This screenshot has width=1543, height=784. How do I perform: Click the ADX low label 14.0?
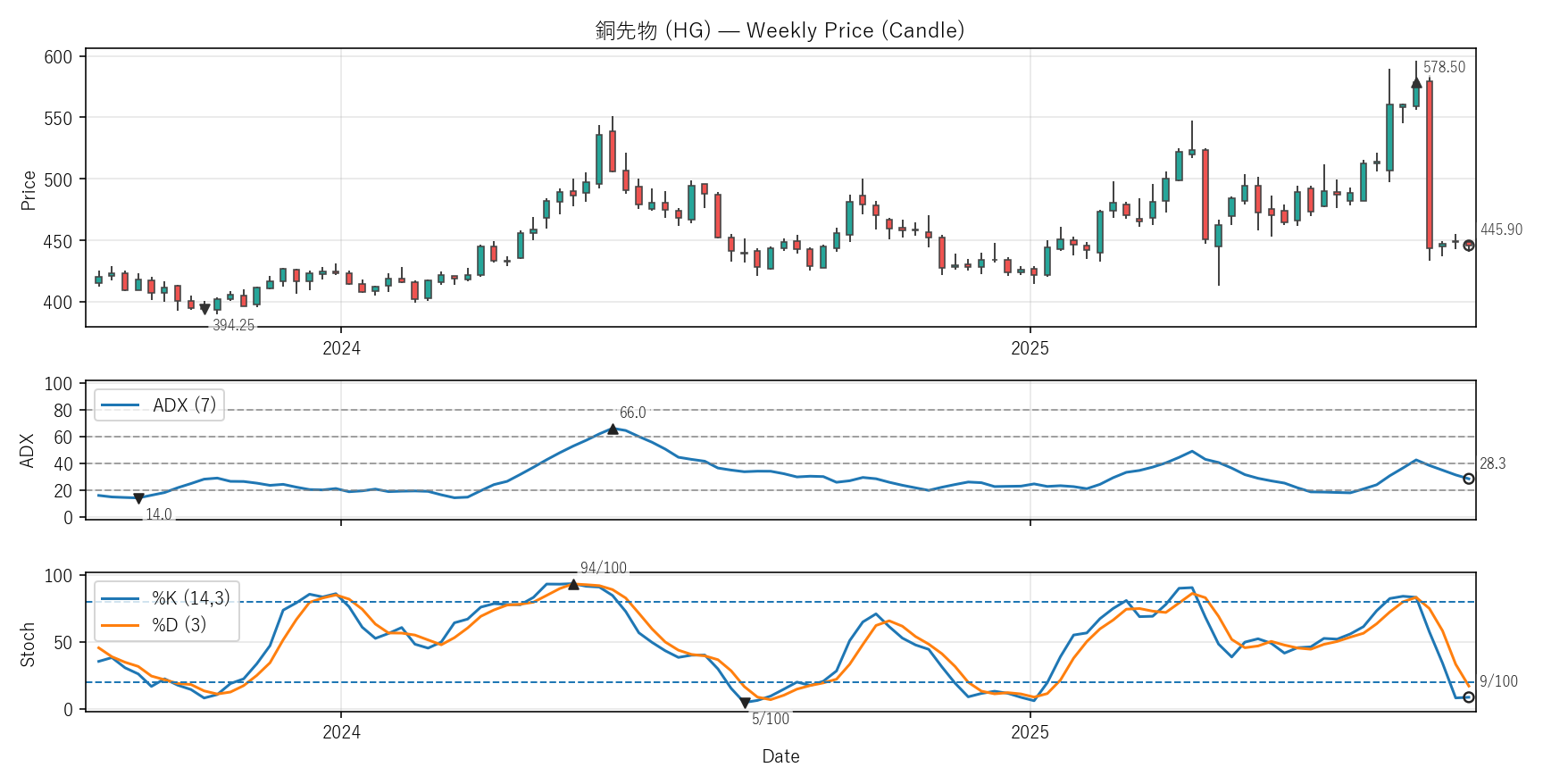click(x=159, y=514)
